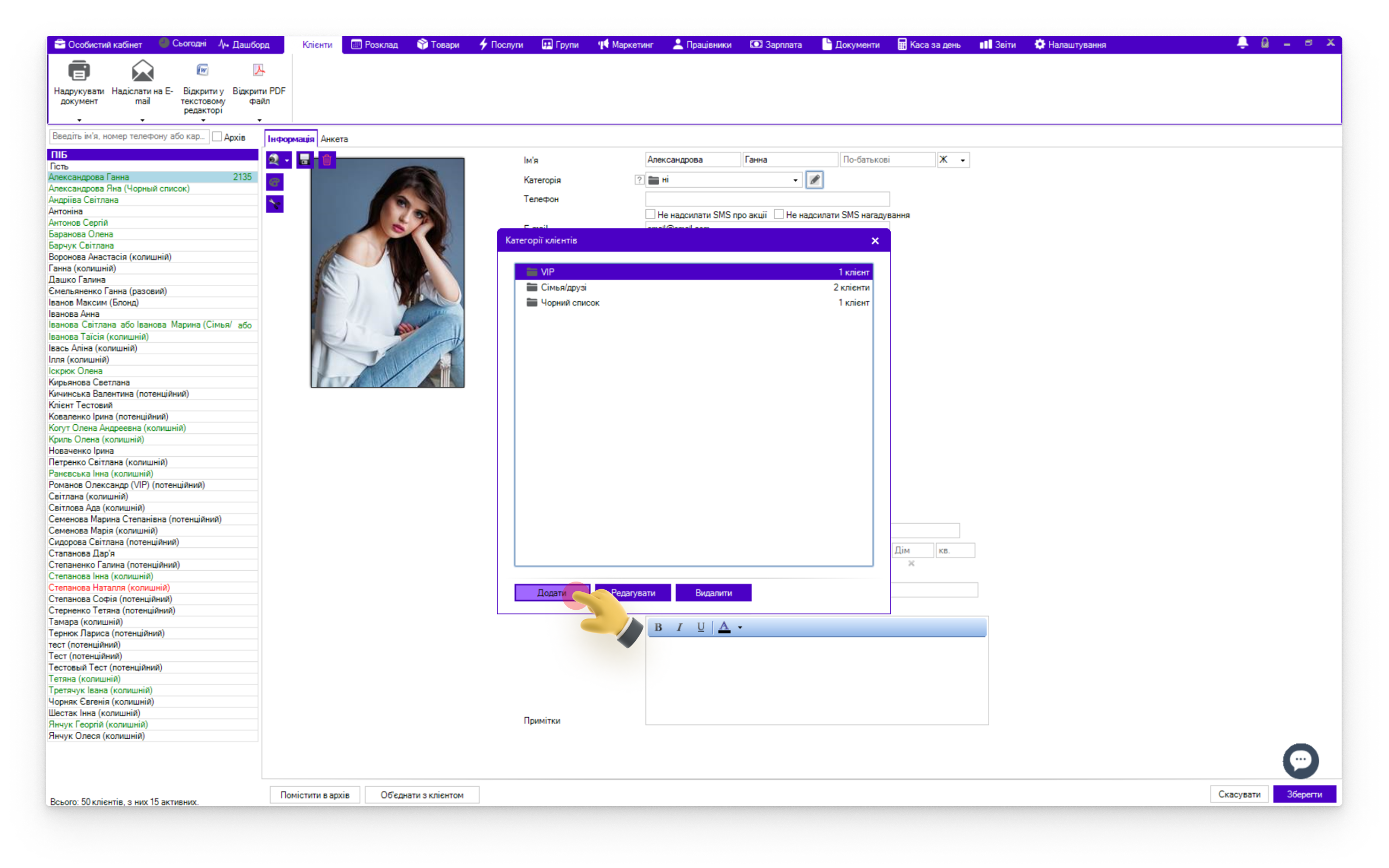Select the Сім'я/друзі category row

(693, 287)
